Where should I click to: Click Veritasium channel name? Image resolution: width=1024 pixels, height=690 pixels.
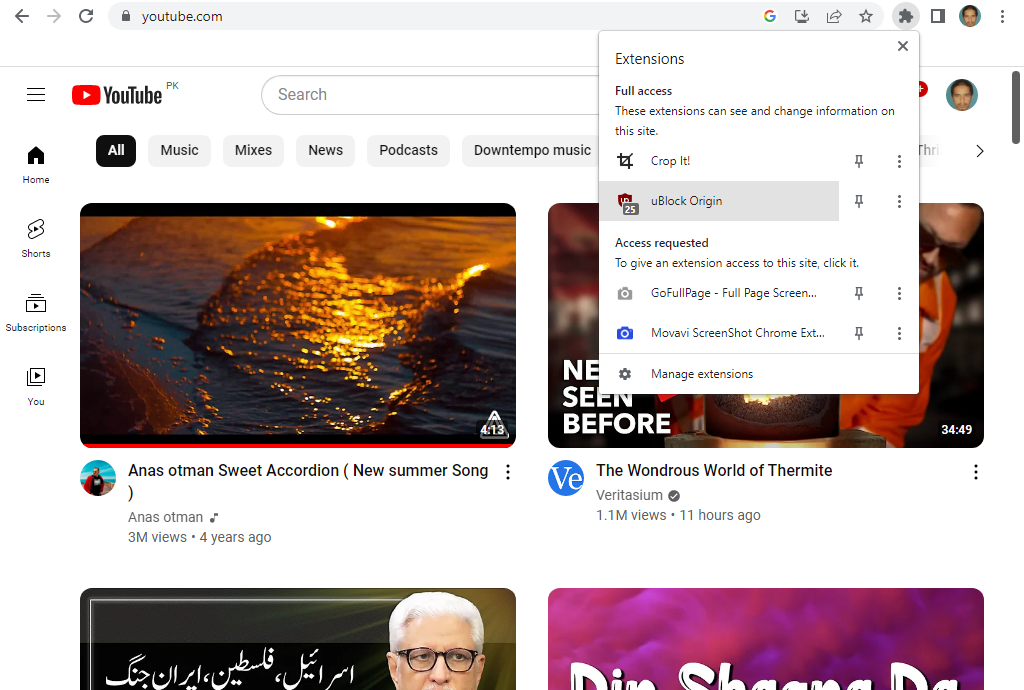629,495
